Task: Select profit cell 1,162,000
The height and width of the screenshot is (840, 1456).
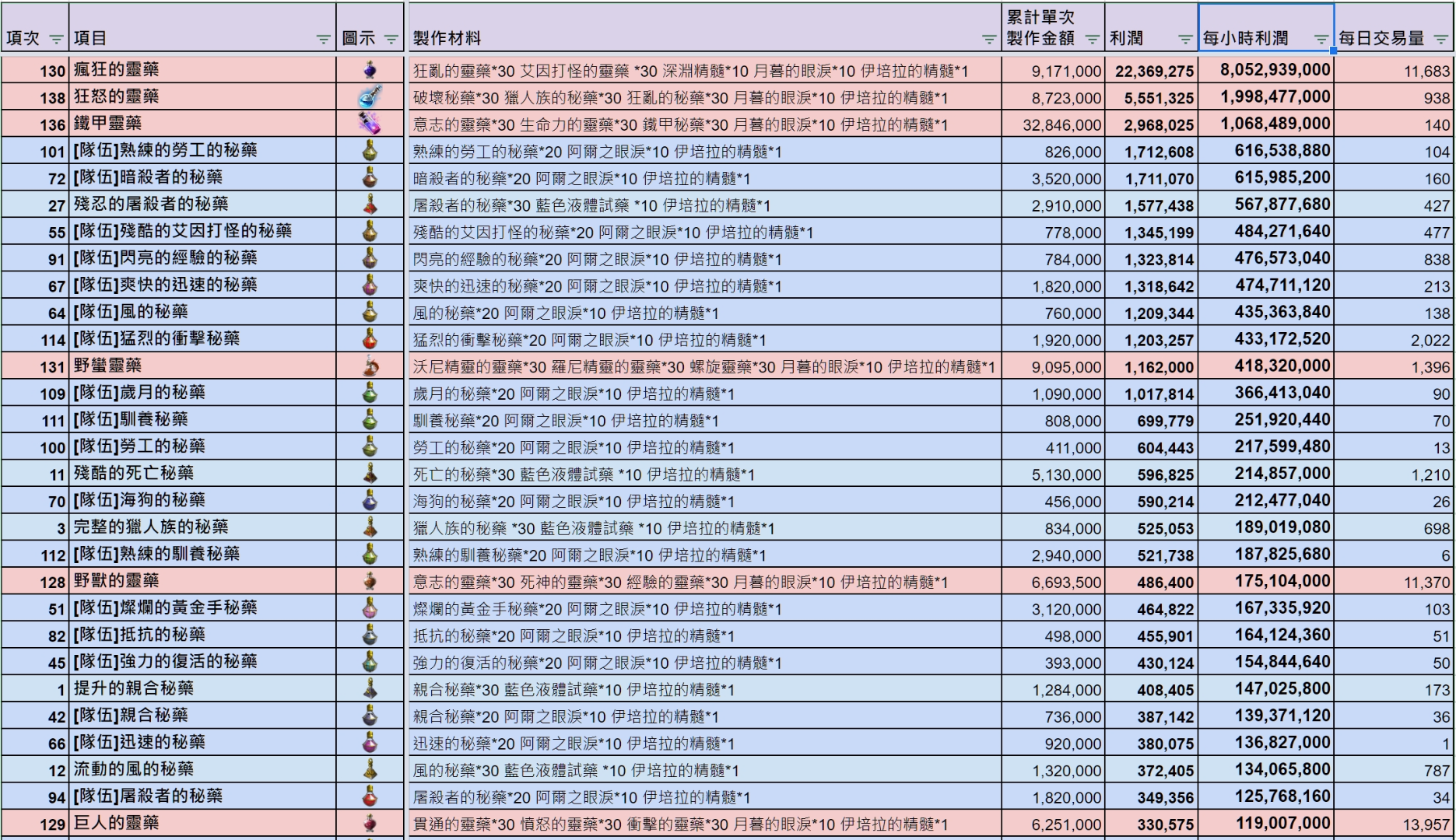Action: coord(1151,366)
